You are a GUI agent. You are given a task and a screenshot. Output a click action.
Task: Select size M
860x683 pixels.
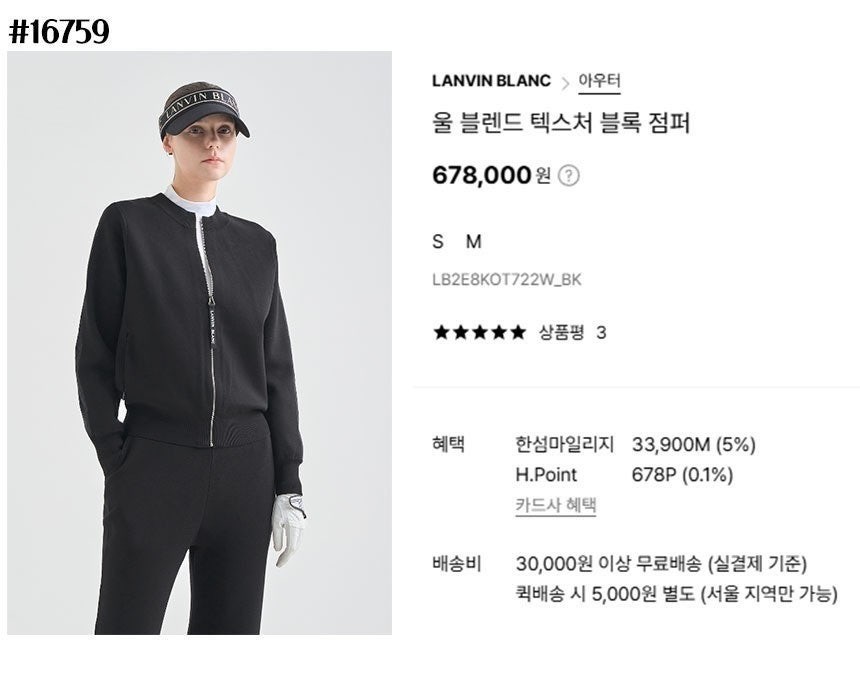[473, 241]
